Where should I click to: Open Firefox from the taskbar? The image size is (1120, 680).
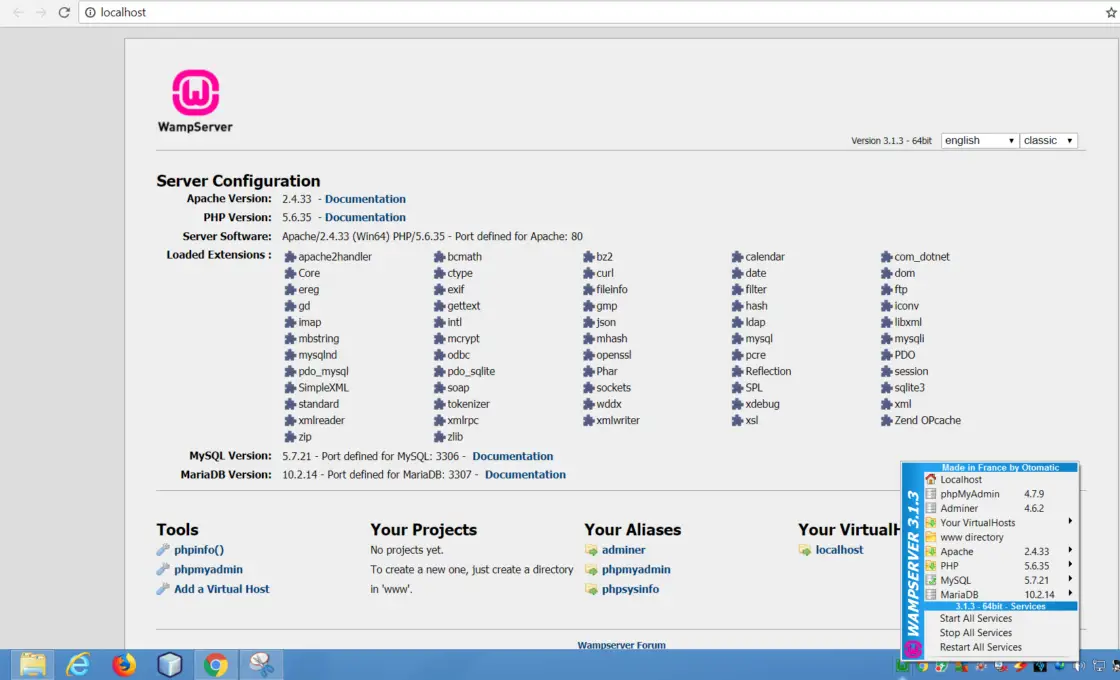click(124, 664)
